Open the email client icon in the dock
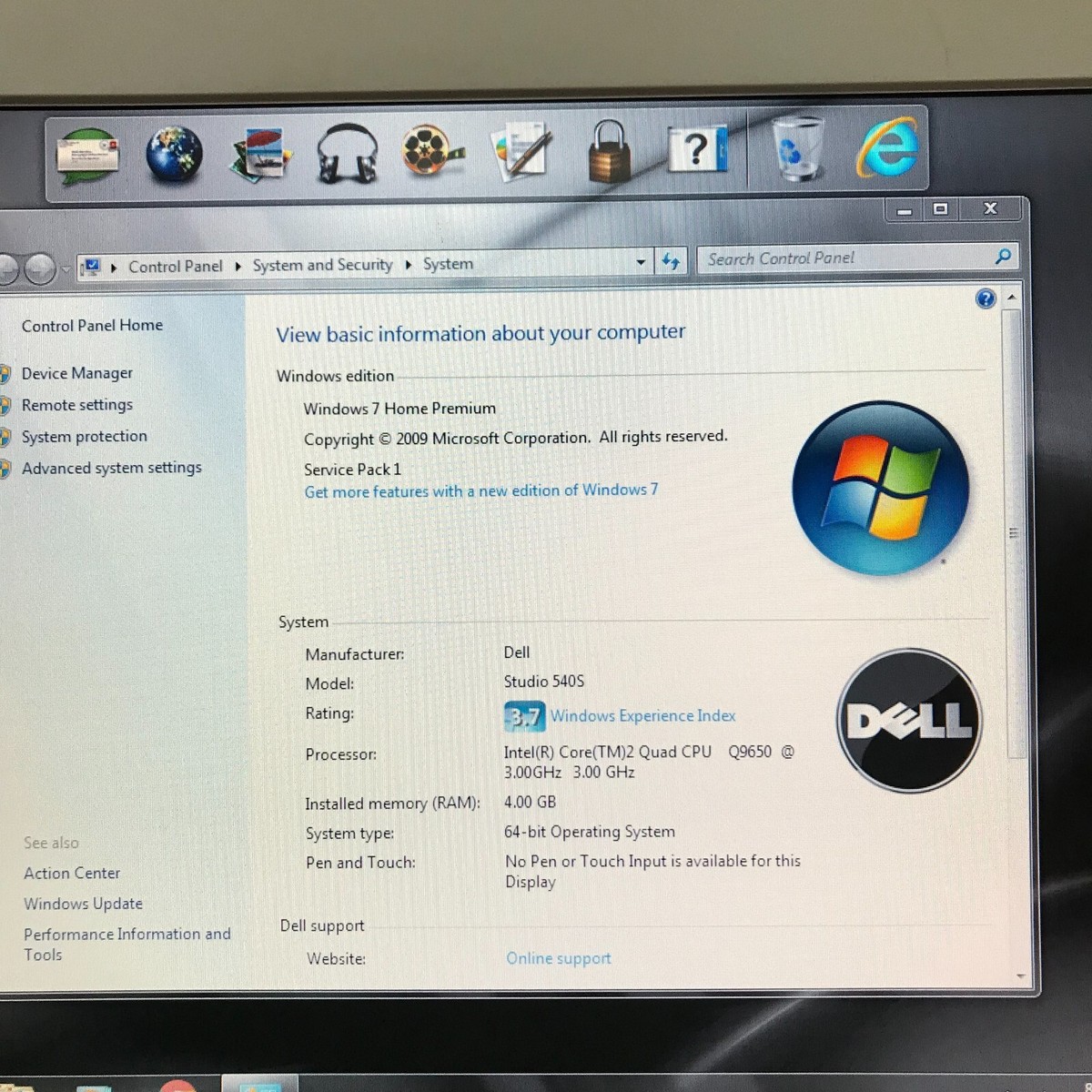Image resolution: width=1092 pixels, height=1092 pixels. (87, 155)
